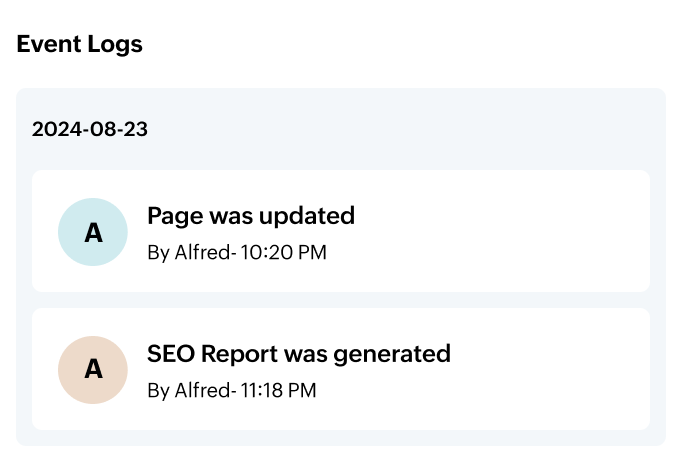Click the "By Alfred- 11:18 PM" byline
This screenshot has height=462, width=682.
(232, 390)
